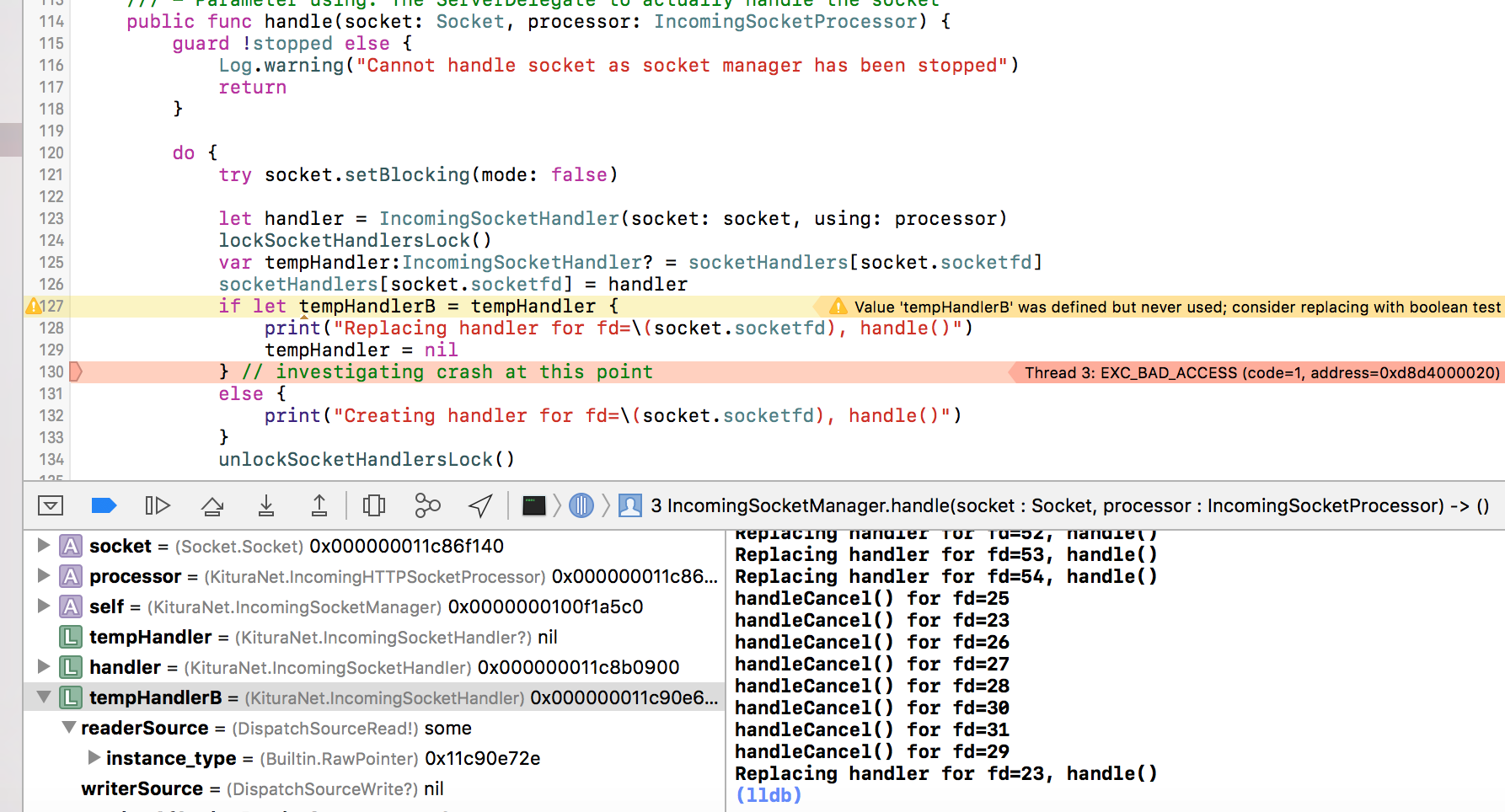Expand the handler variable disclosure triangle
1505x812 pixels.
[x=44, y=667]
